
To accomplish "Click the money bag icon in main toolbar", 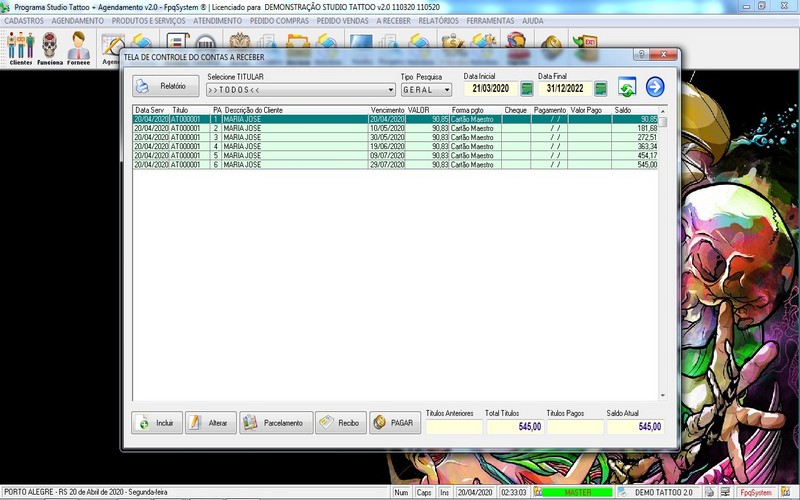I will tap(452, 42).
